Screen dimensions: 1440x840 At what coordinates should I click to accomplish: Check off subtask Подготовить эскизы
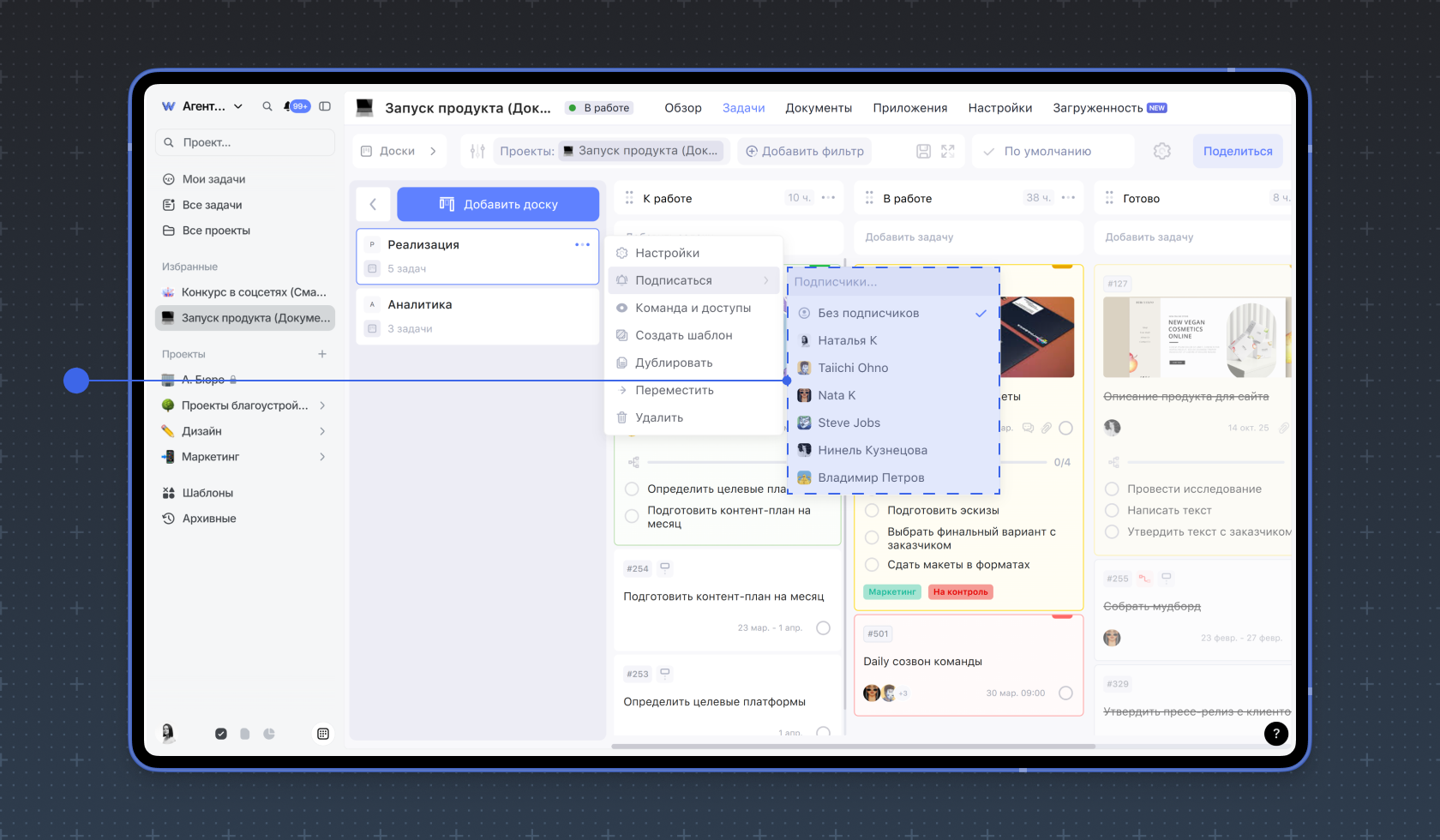872,511
